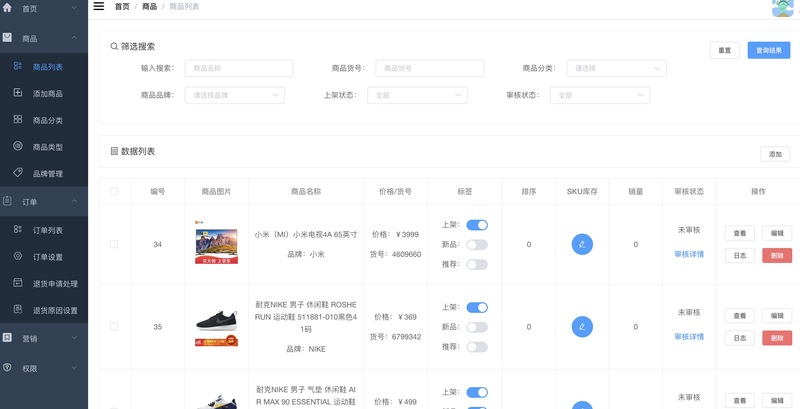Click the home icon in sidebar
This screenshot has height=409, width=800.
pyautogui.click(x=7, y=8)
